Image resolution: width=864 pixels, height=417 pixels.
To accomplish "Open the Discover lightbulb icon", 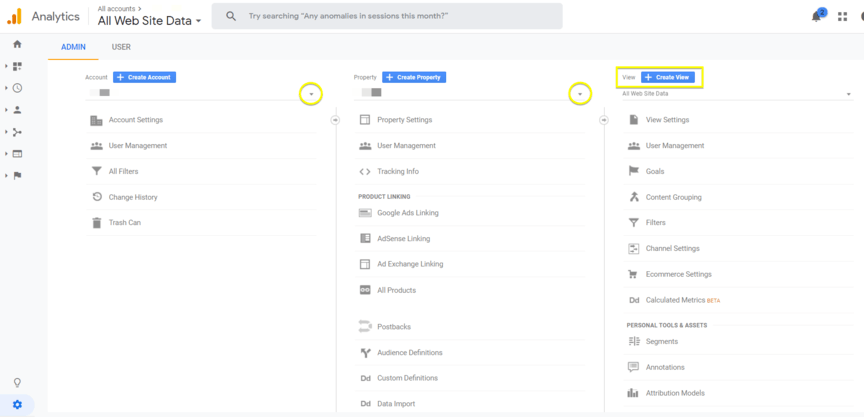I will tap(17, 383).
